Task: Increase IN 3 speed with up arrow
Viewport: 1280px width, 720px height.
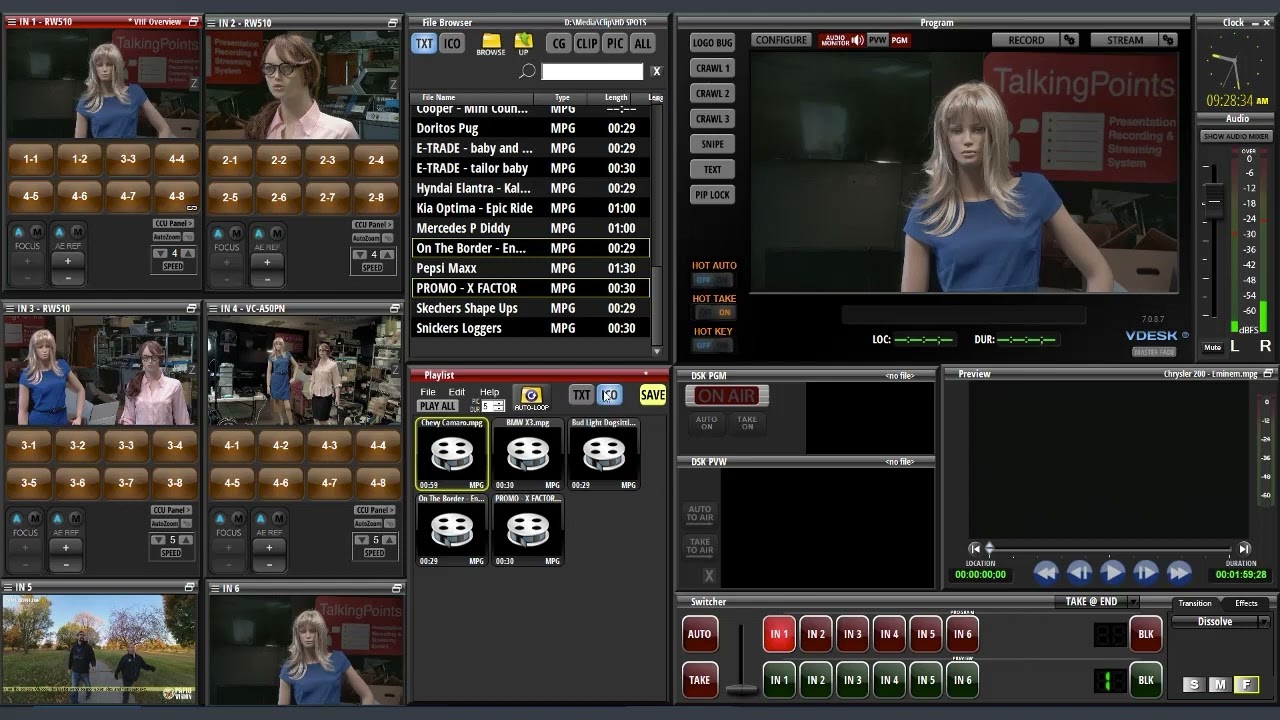Action: [188, 541]
